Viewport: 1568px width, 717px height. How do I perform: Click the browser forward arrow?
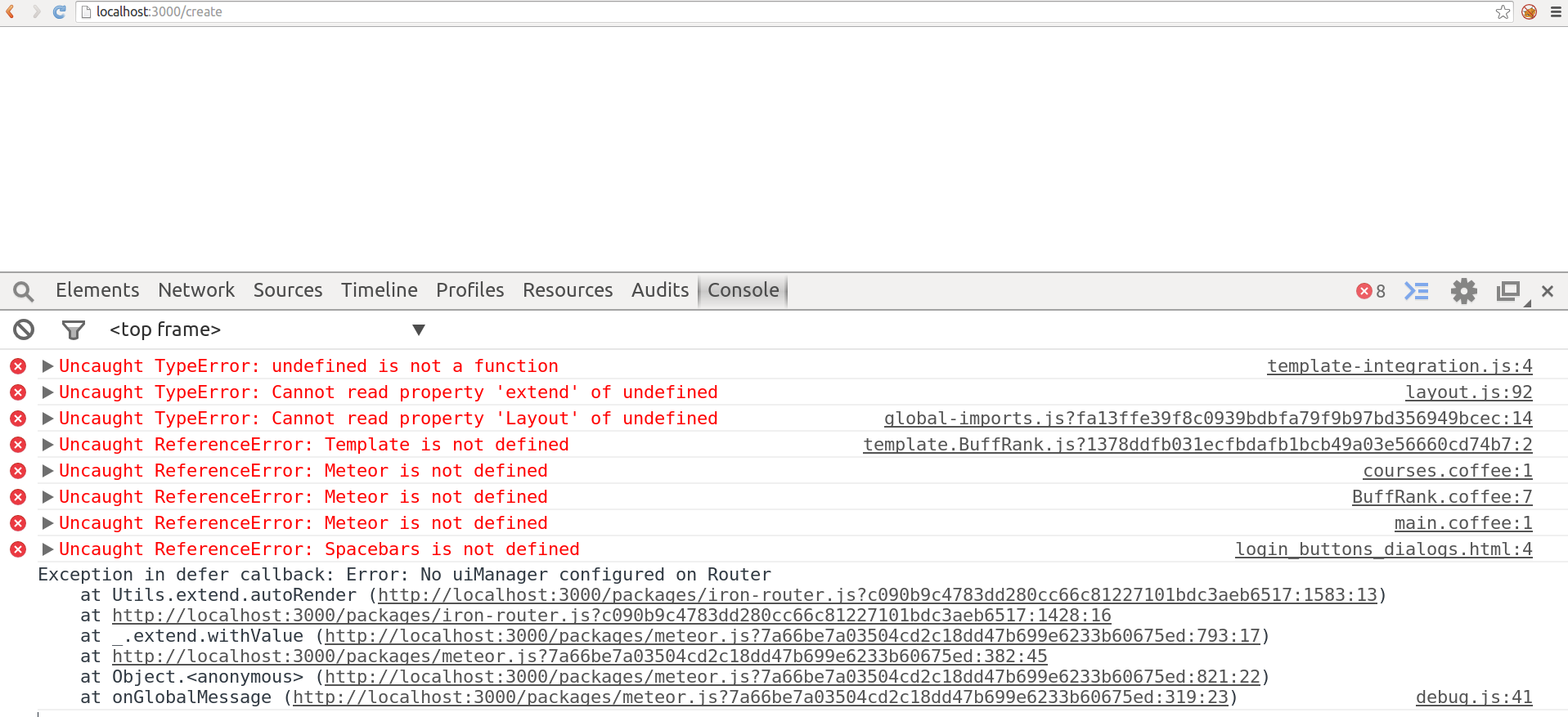tap(35, 11)
